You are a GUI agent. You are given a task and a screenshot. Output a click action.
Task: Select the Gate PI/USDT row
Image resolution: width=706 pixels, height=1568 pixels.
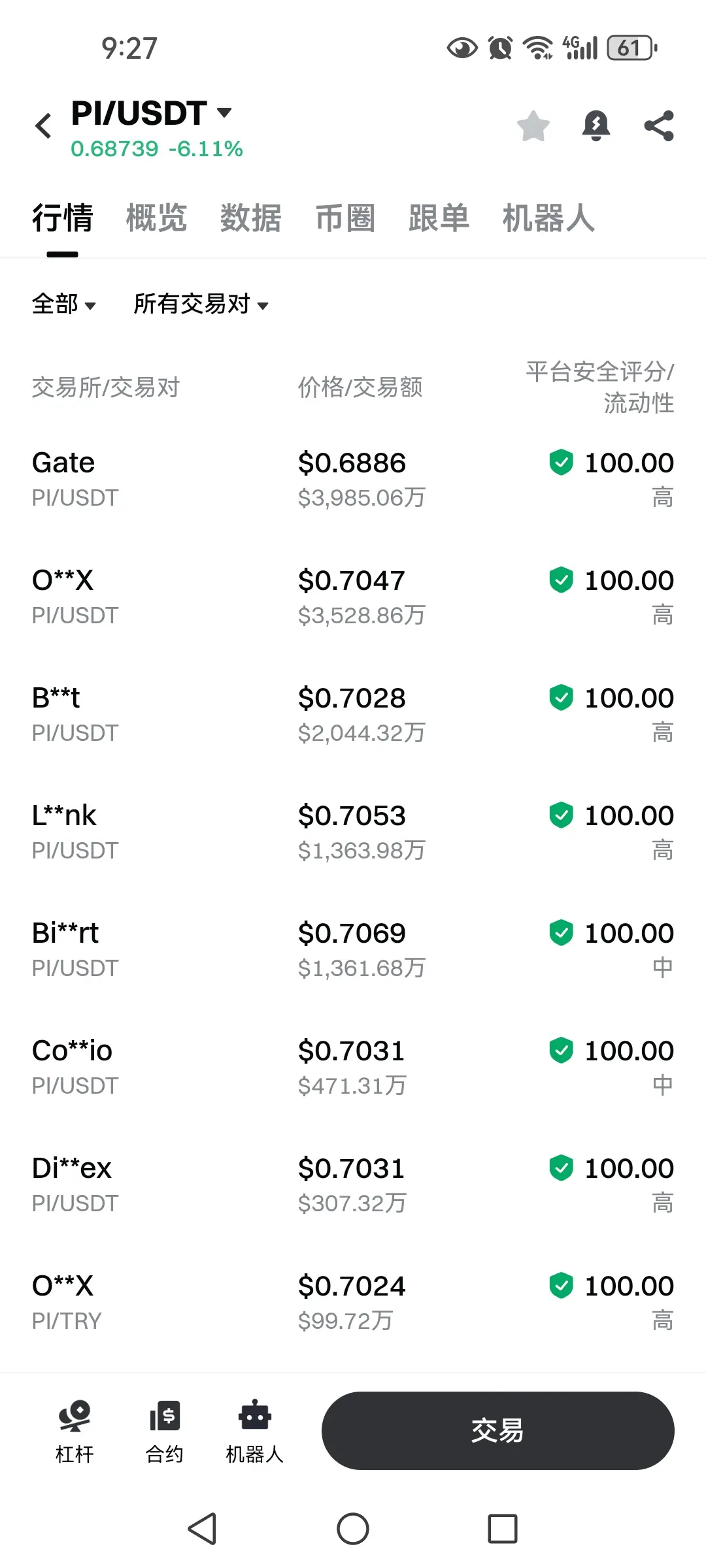[x=353, y=479]
